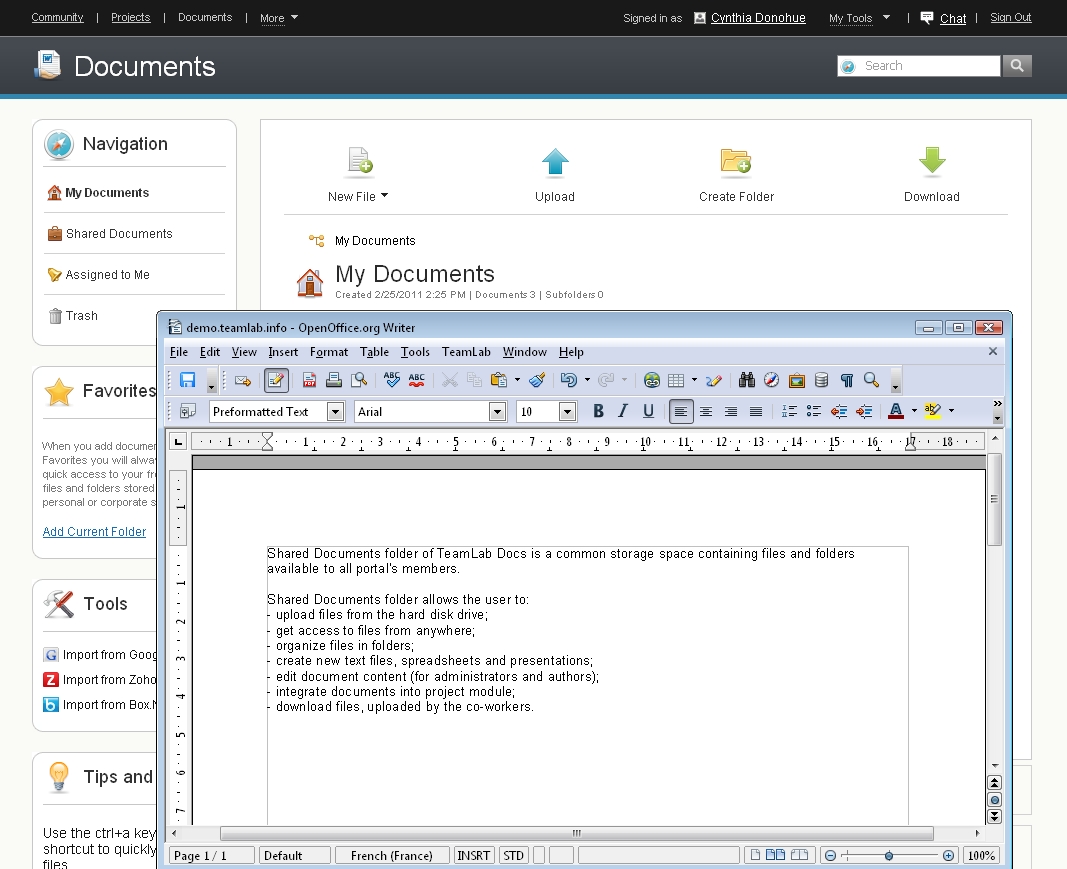
Task: Open Data Sources database icon
Action: click(821, 380)
